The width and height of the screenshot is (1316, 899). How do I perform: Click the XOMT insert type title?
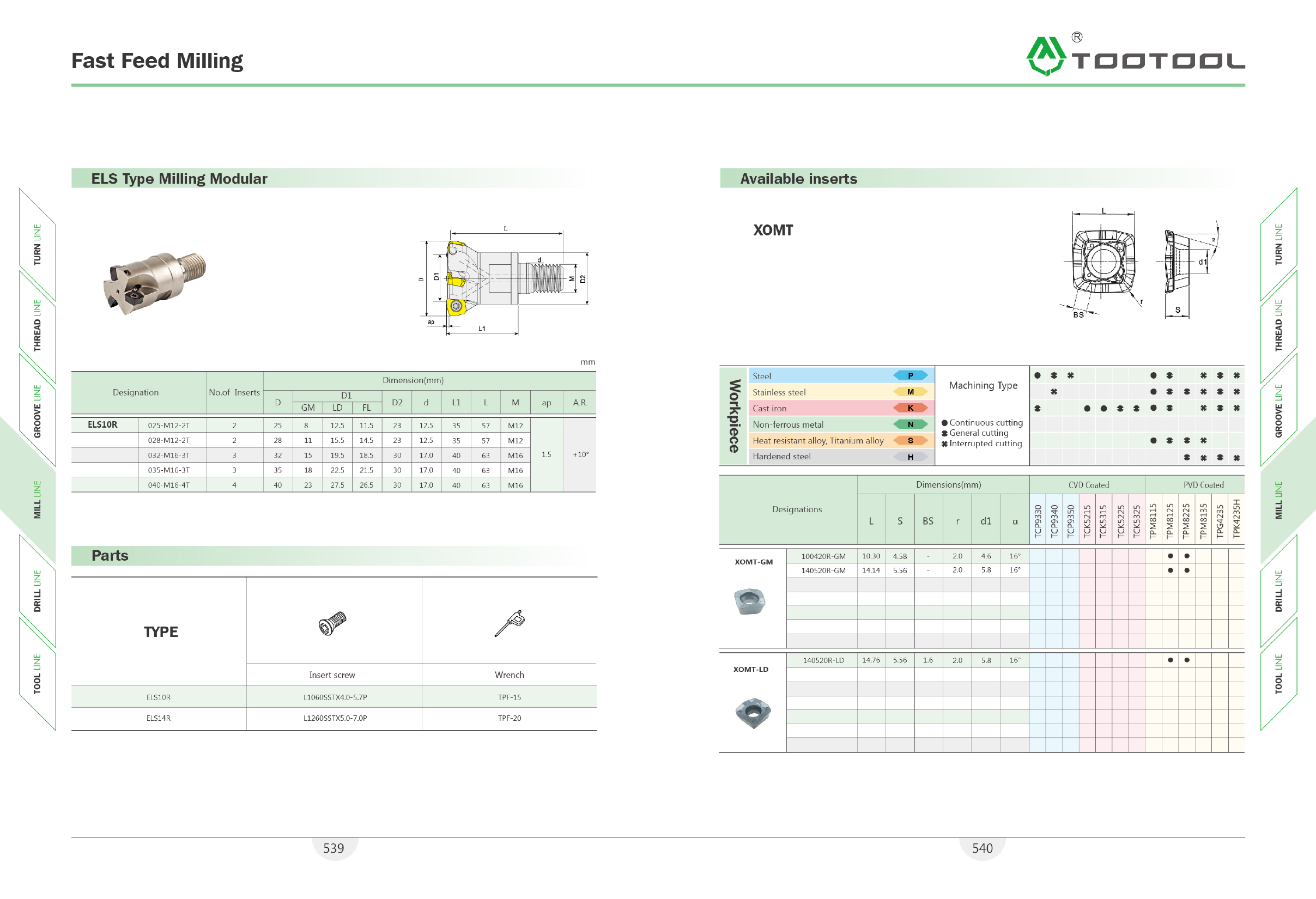coord(773,230)
